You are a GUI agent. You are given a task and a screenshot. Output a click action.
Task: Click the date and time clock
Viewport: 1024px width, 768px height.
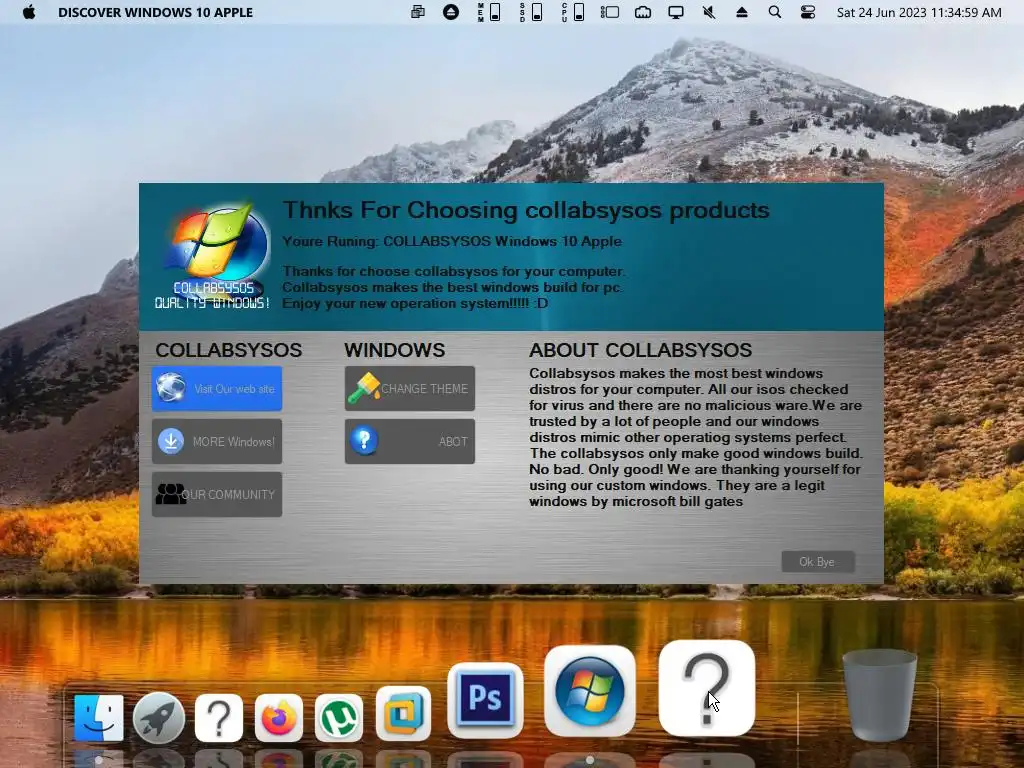pos(919,12)
